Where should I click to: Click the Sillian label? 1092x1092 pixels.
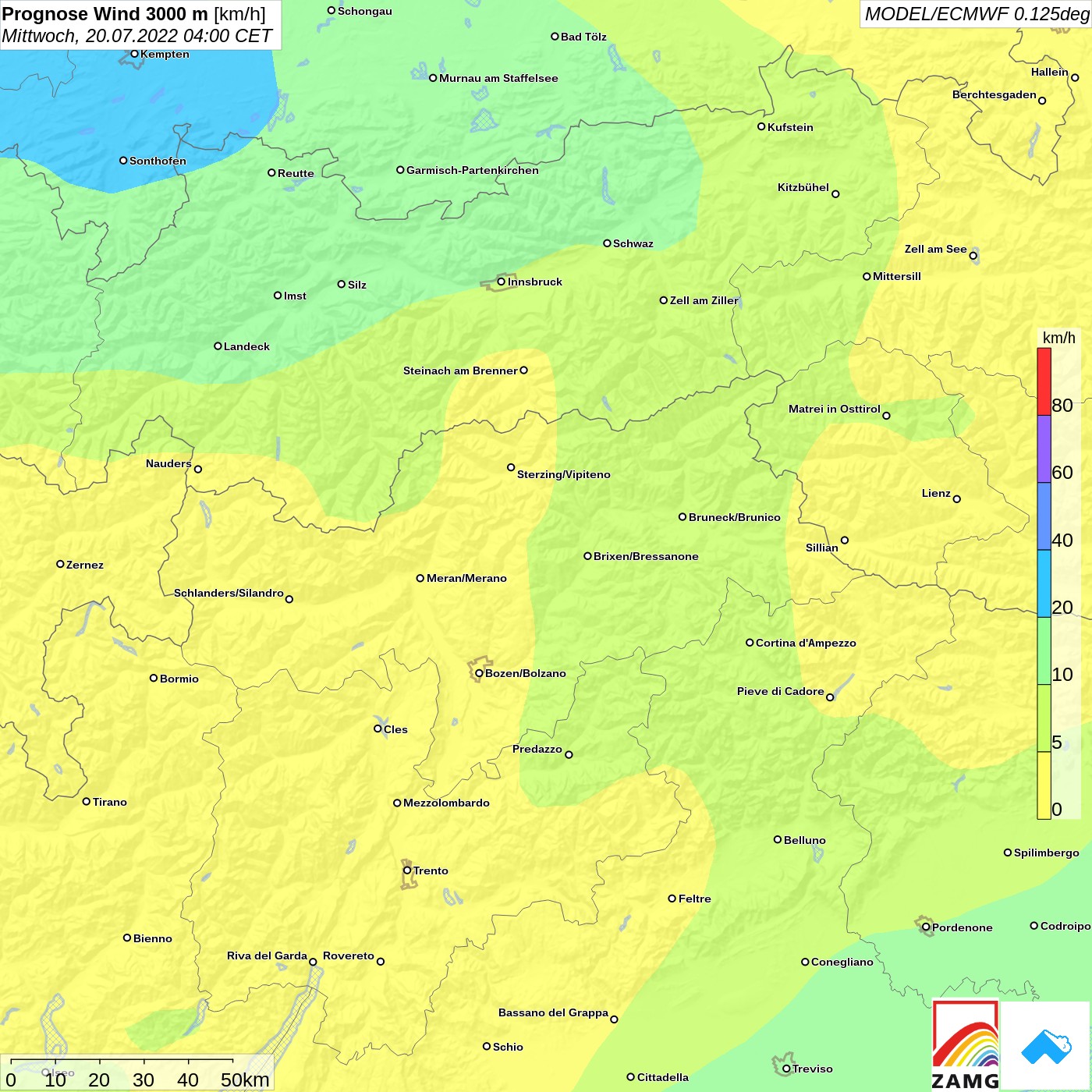tap(822, 548)
